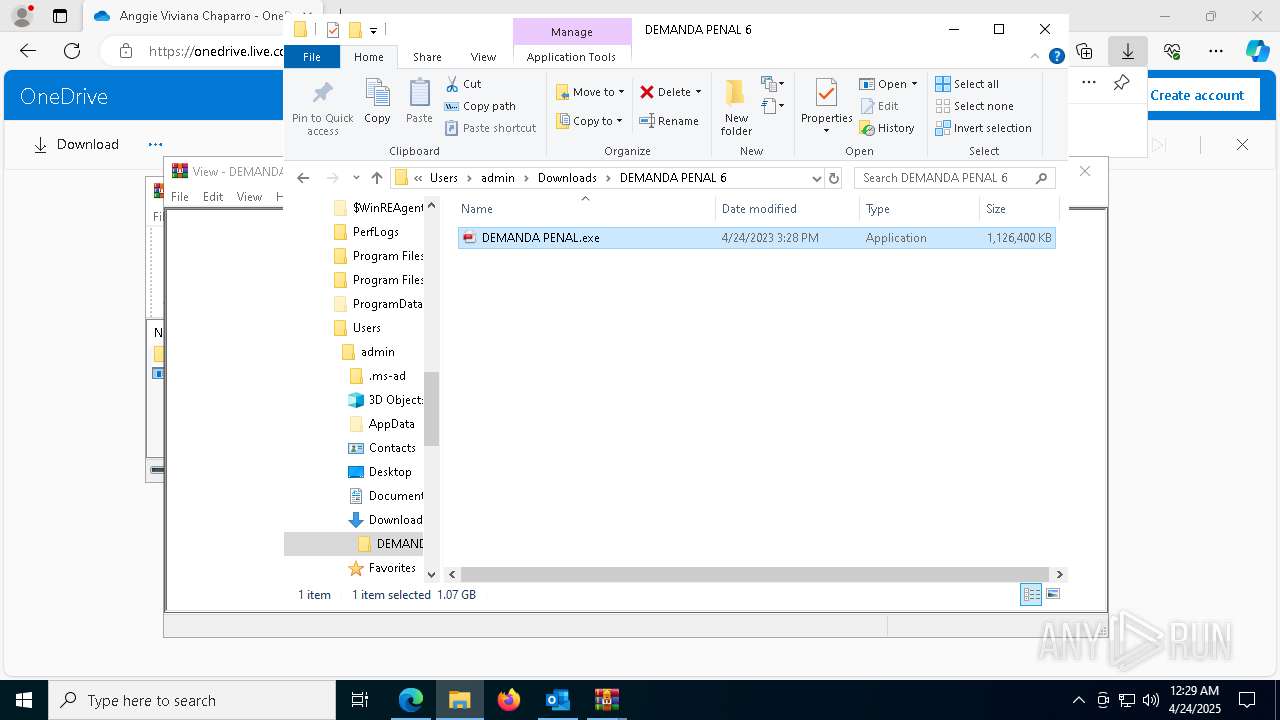Viewport: 1280px width, 720px height.
Task: Open Edit menu in WinRAR window
Action: (x=213, y=197)
